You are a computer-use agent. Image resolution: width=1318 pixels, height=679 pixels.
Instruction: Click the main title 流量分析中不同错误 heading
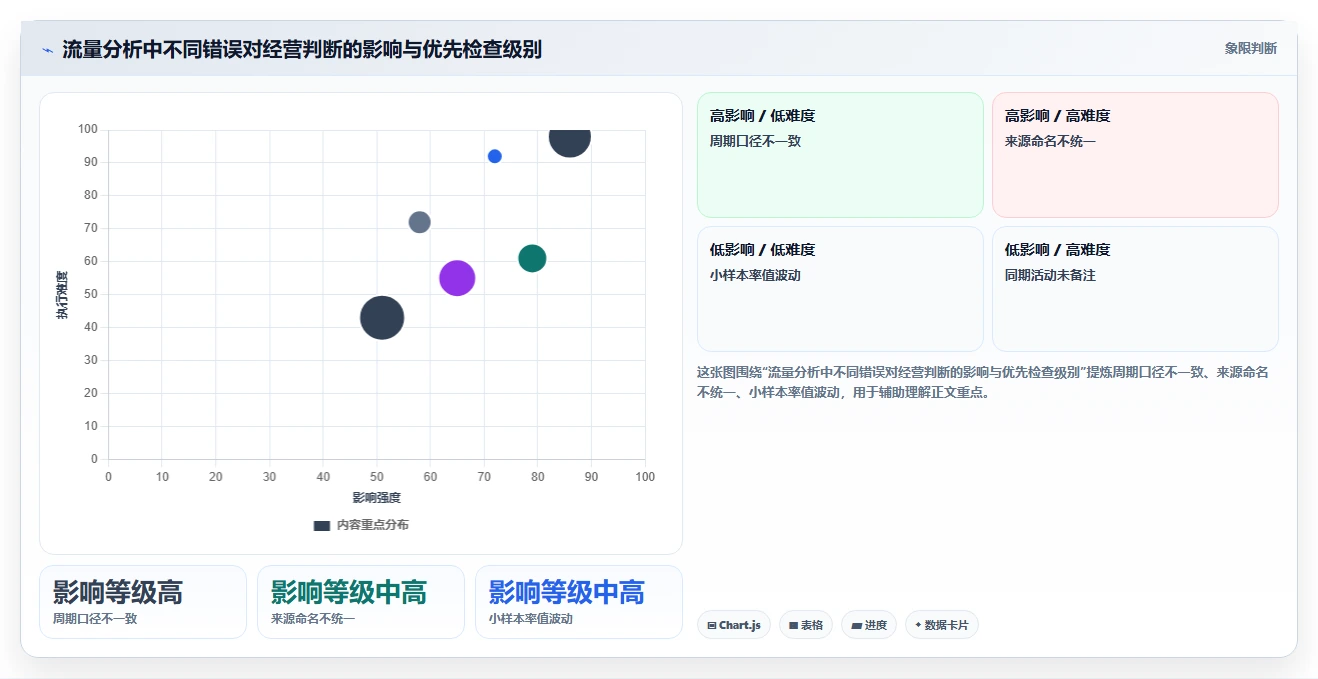pos(302,49)
